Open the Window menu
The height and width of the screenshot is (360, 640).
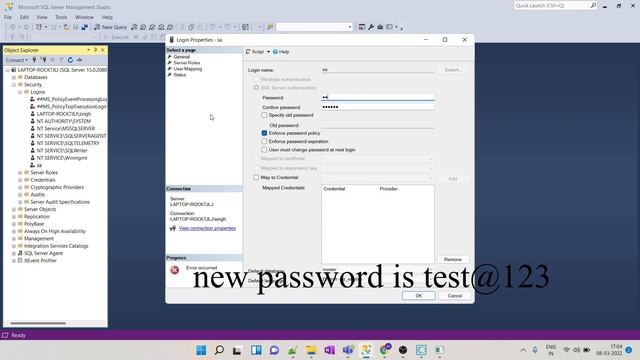click(x=84, y=17)
